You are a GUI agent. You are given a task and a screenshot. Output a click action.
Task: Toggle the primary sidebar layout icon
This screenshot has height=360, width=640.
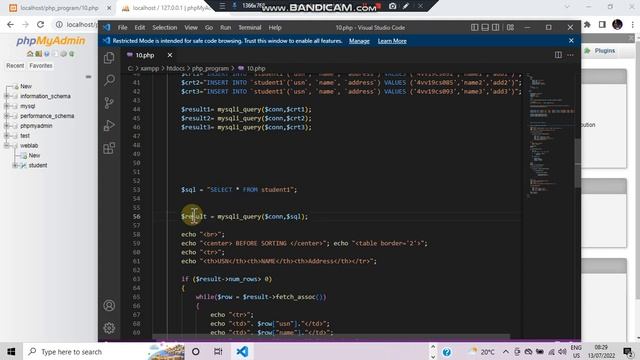click(x=474, y=27)
